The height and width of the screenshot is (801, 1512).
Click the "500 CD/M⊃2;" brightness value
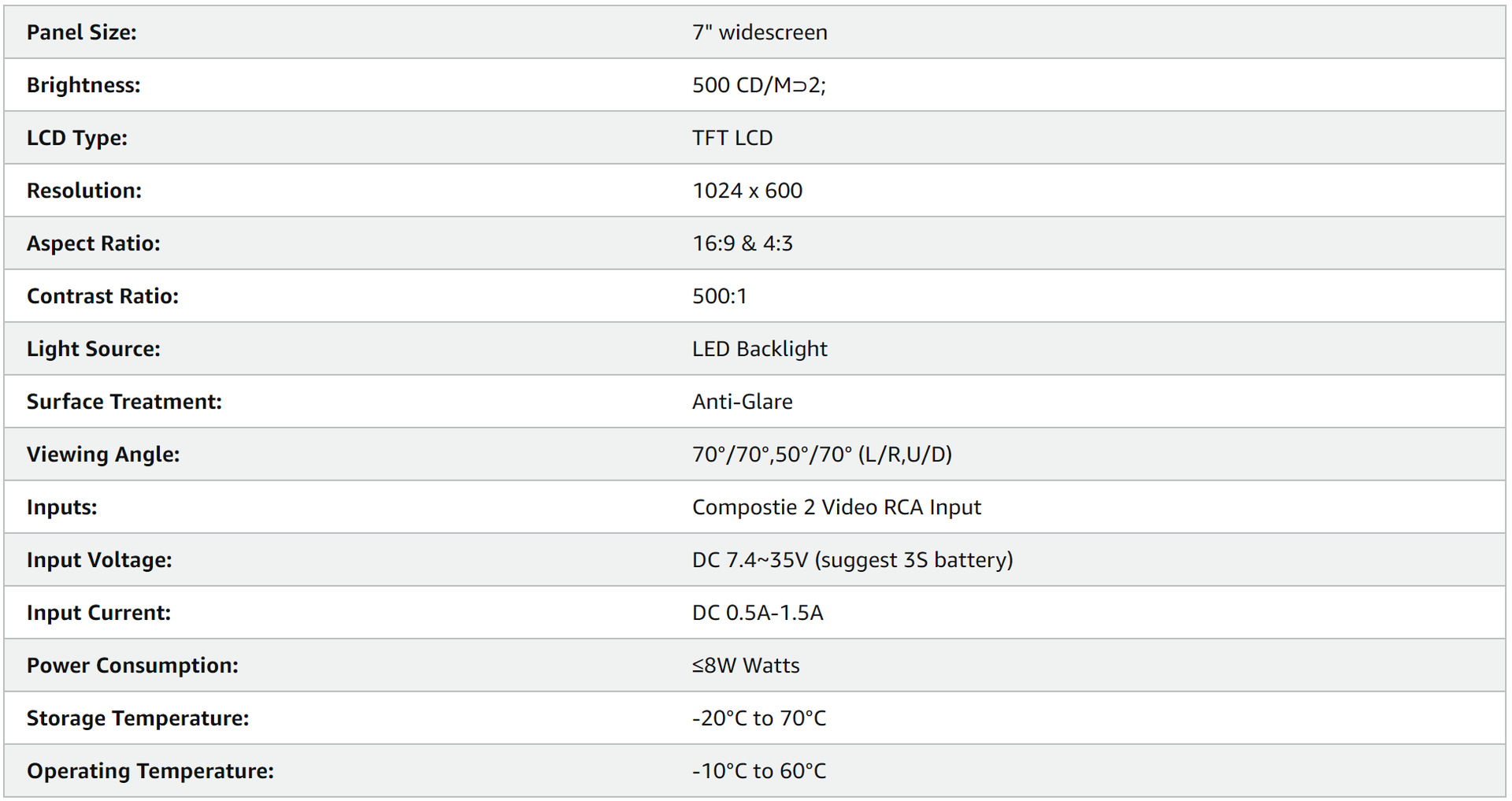click(x=758, y=85)
